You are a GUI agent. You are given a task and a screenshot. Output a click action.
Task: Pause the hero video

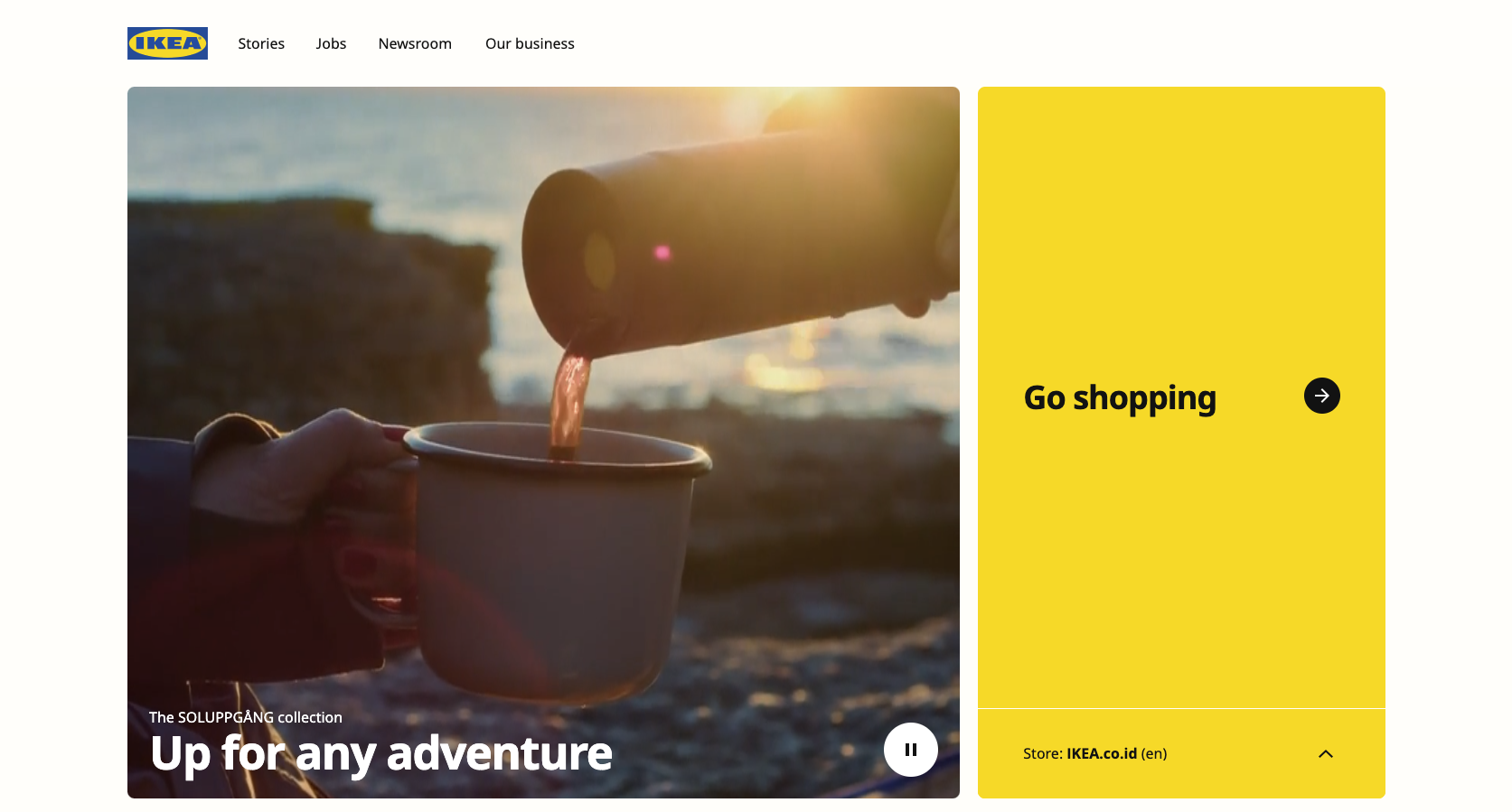(910, 750)
